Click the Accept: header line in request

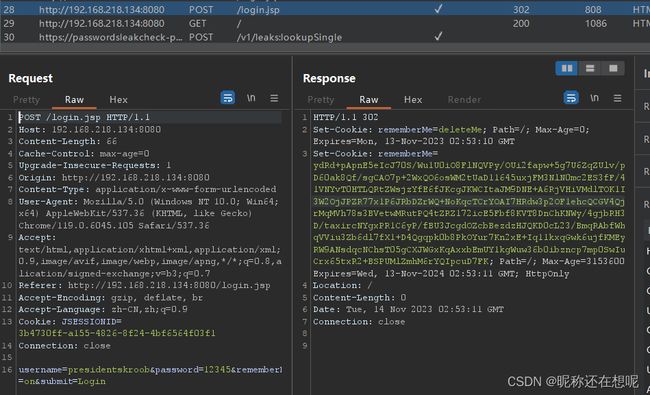click(37, 237)
